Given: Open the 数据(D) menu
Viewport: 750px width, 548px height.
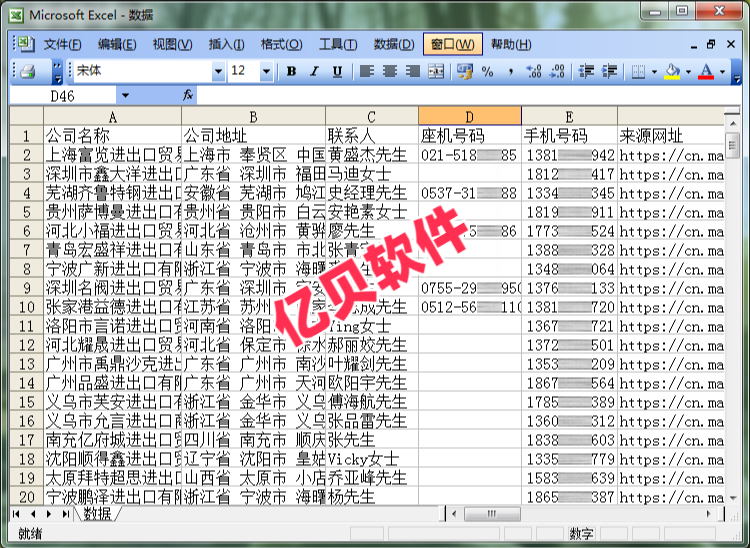Looking at the screenshot, I should point(394,44).
